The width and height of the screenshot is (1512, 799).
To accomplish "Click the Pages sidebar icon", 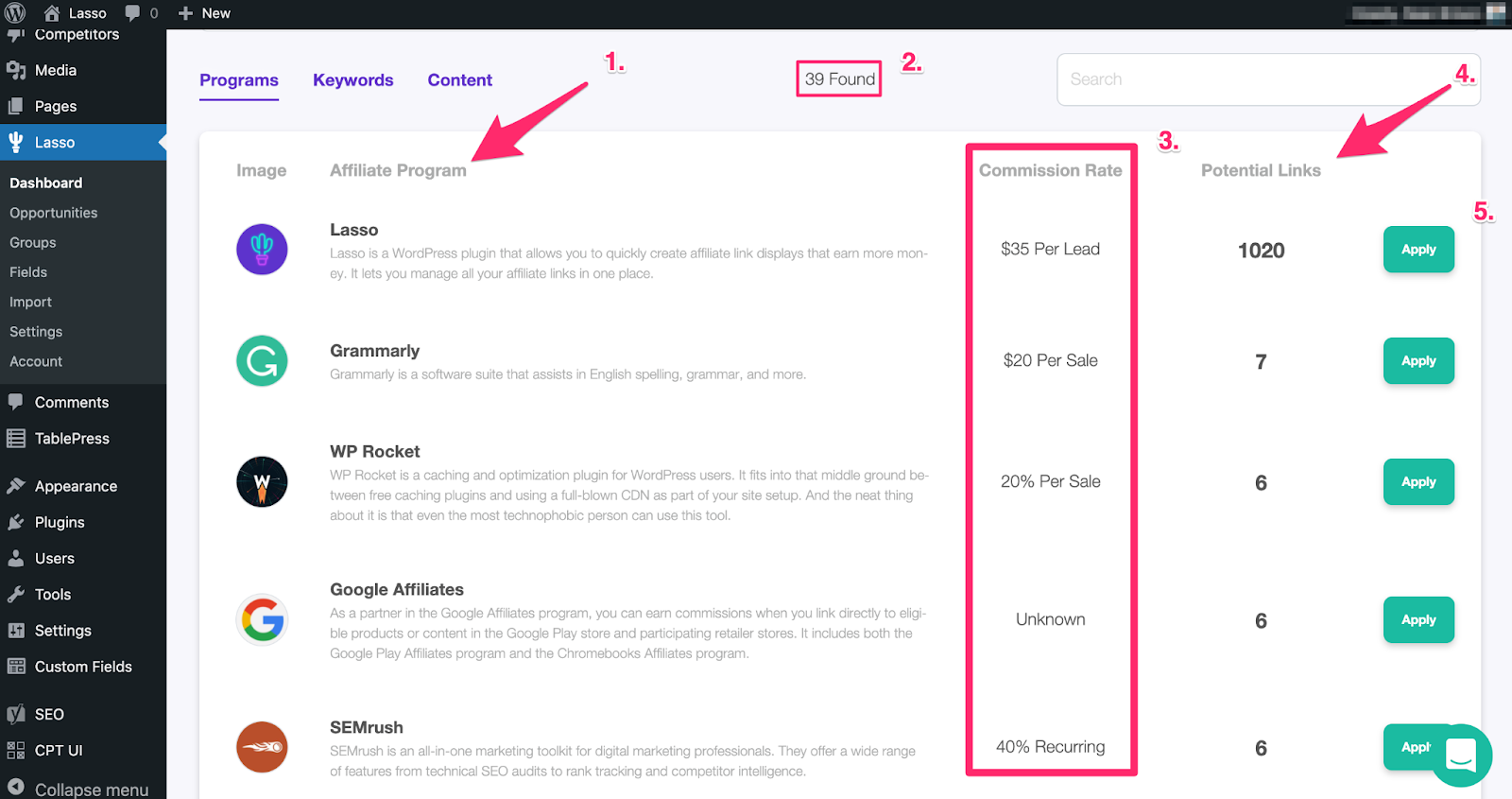I will [x=16, y=106].
